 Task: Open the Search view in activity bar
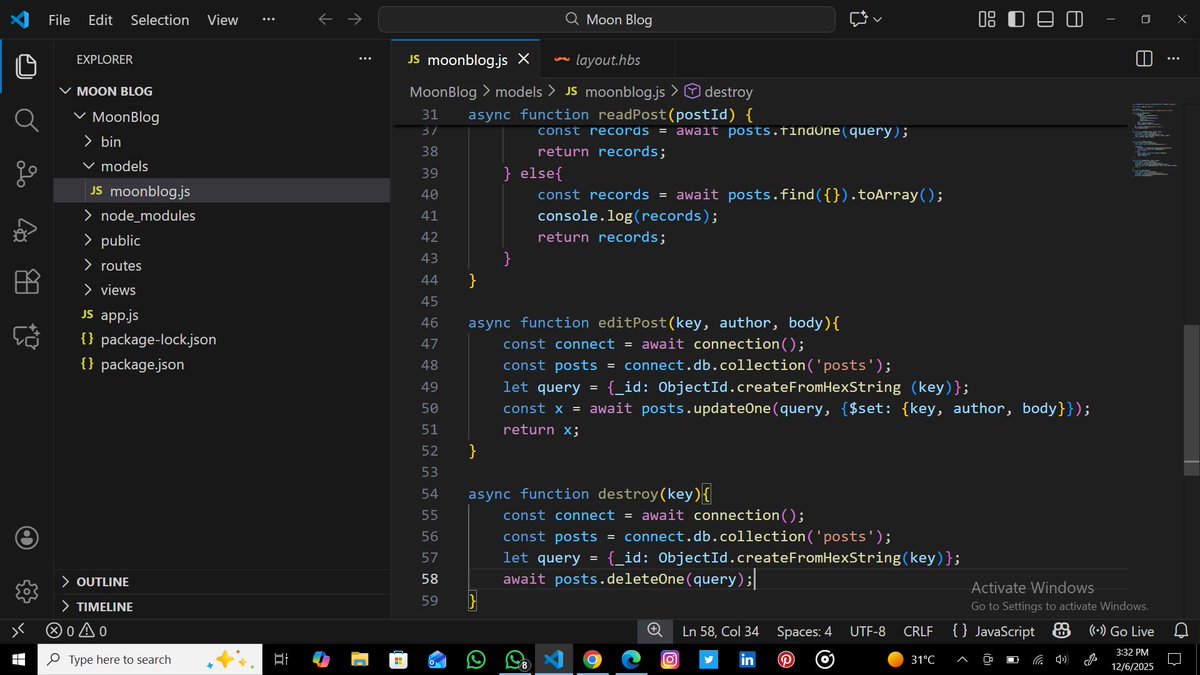pyautogui.click(x=27, y=121)
